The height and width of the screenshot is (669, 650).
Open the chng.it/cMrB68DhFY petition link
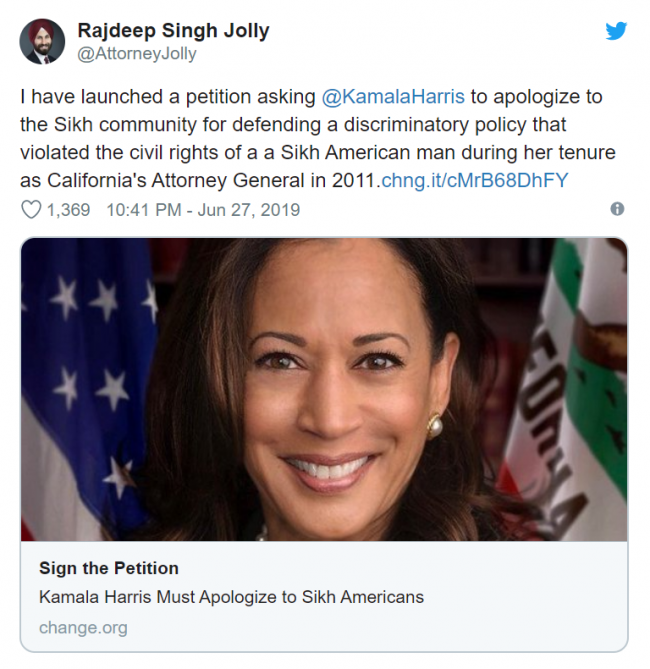(475, 180)
